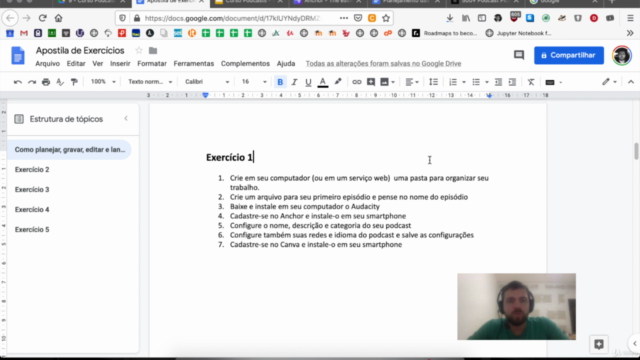Open the Ver menu
Screen dimensions: 640x360
click(98, 64)
